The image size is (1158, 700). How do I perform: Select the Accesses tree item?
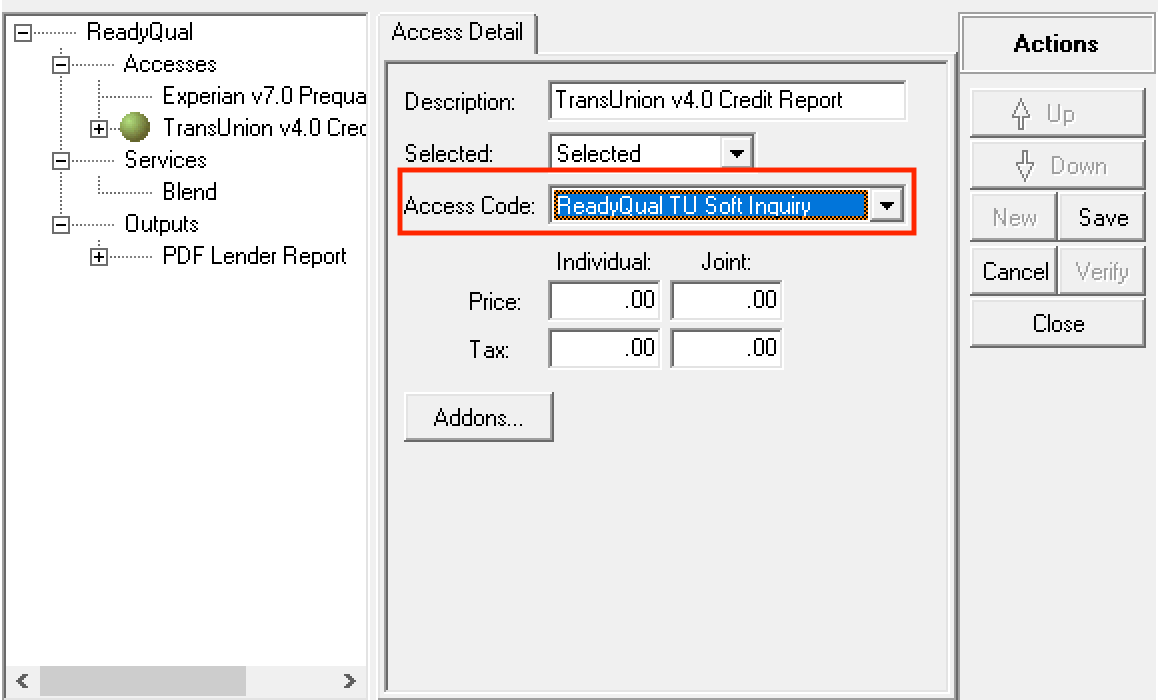[x=170, y=64]
